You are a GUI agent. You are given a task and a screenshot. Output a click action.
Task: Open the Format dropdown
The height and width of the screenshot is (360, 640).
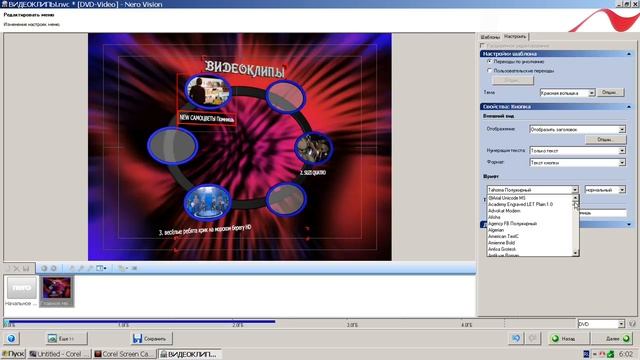[x=577, y=162]
